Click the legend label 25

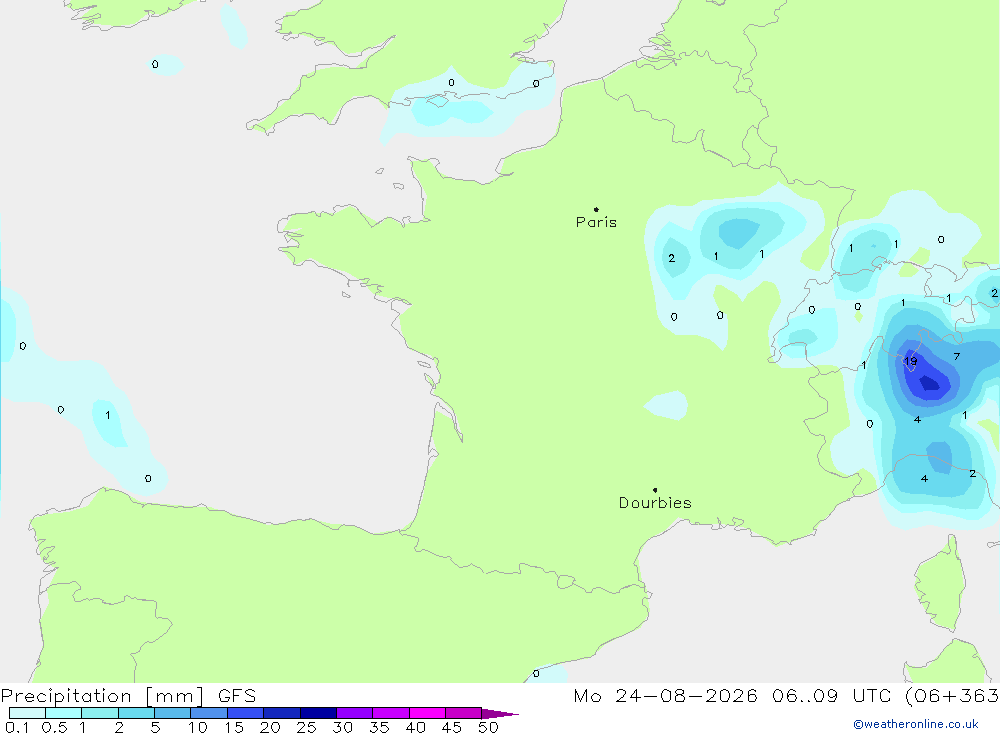tap(306, 727)
